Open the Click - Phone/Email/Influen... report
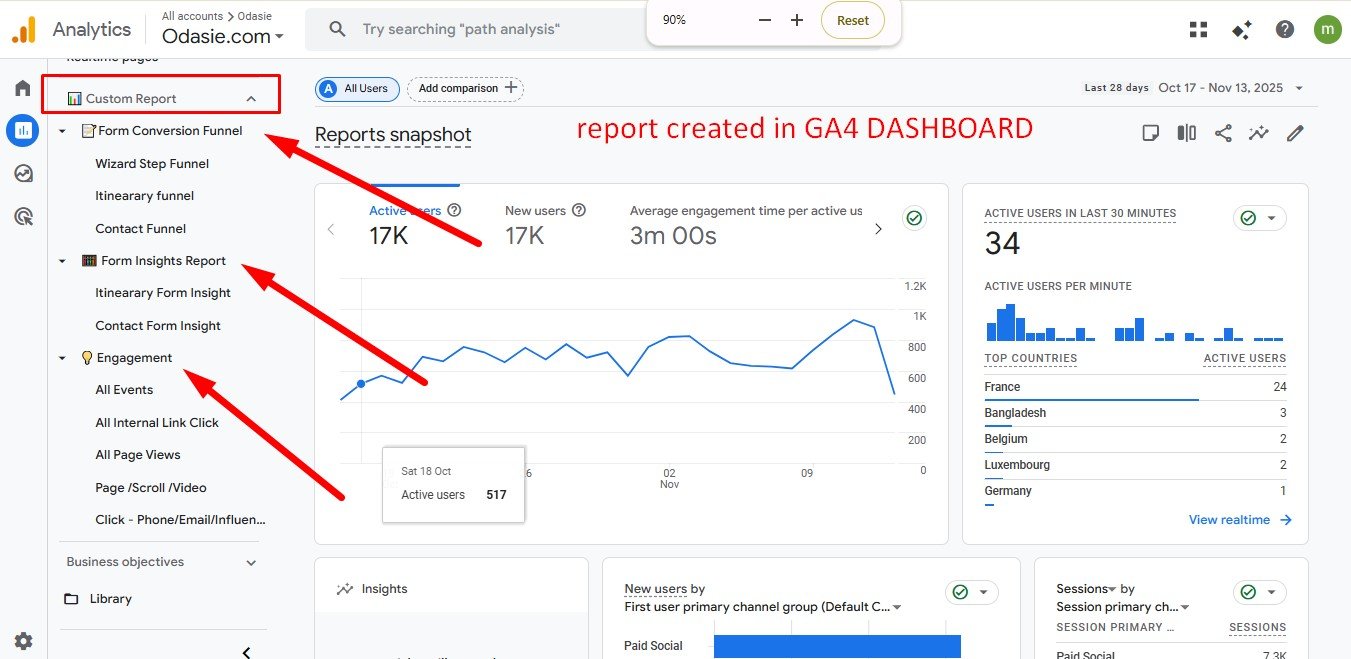Viewport: 1351px width, 659px height. pyautogui.click(x=181, y=520)
